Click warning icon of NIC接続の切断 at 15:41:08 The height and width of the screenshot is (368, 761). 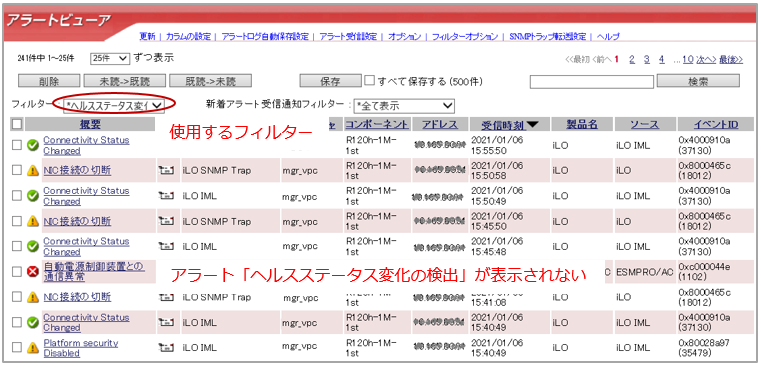click(x=33, y=297)
